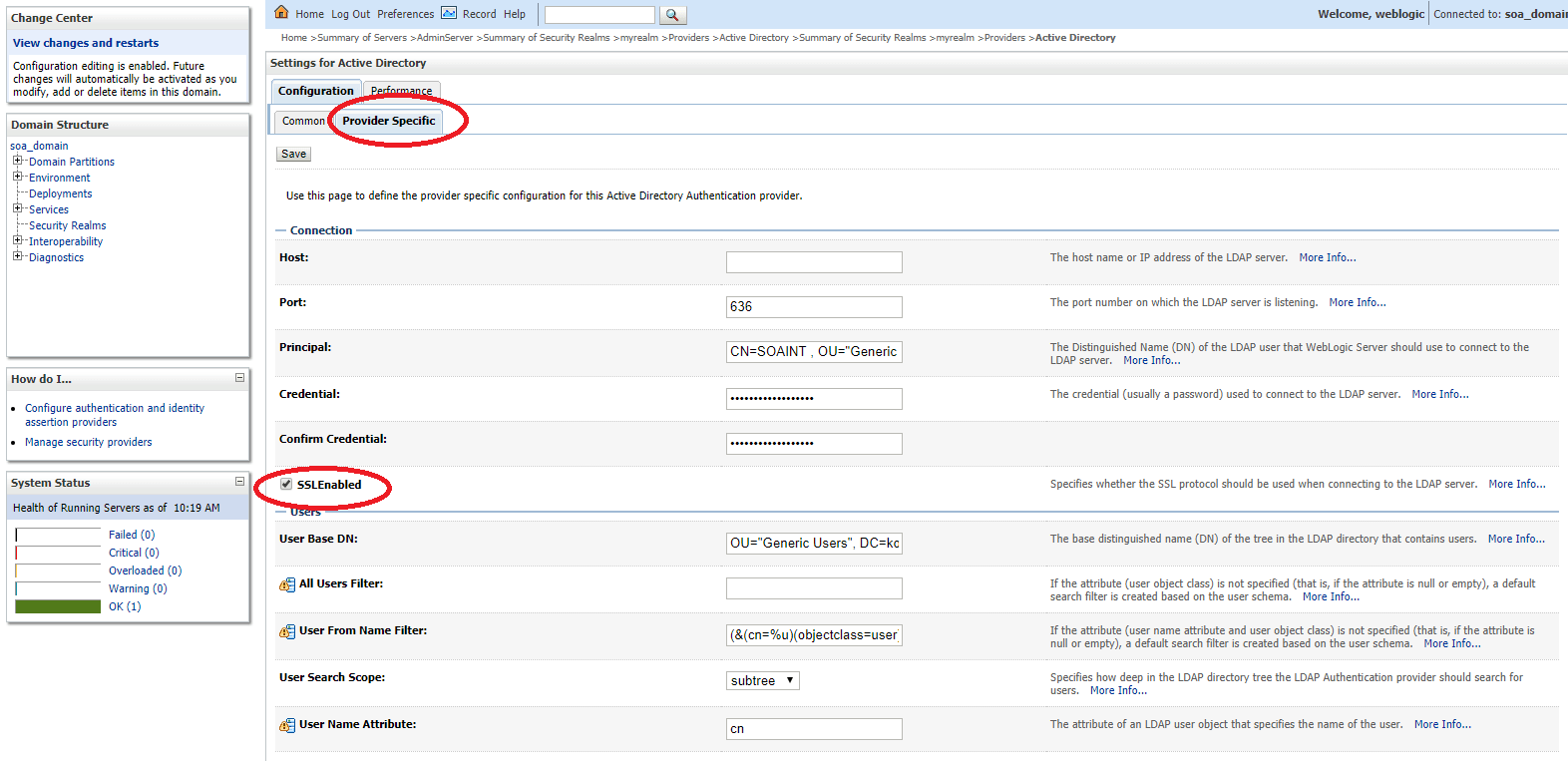The height and width of the screenshot is (761, 1568).
Task: Expand the Diagnostics tree node
Action: click(x=17, y=256)
